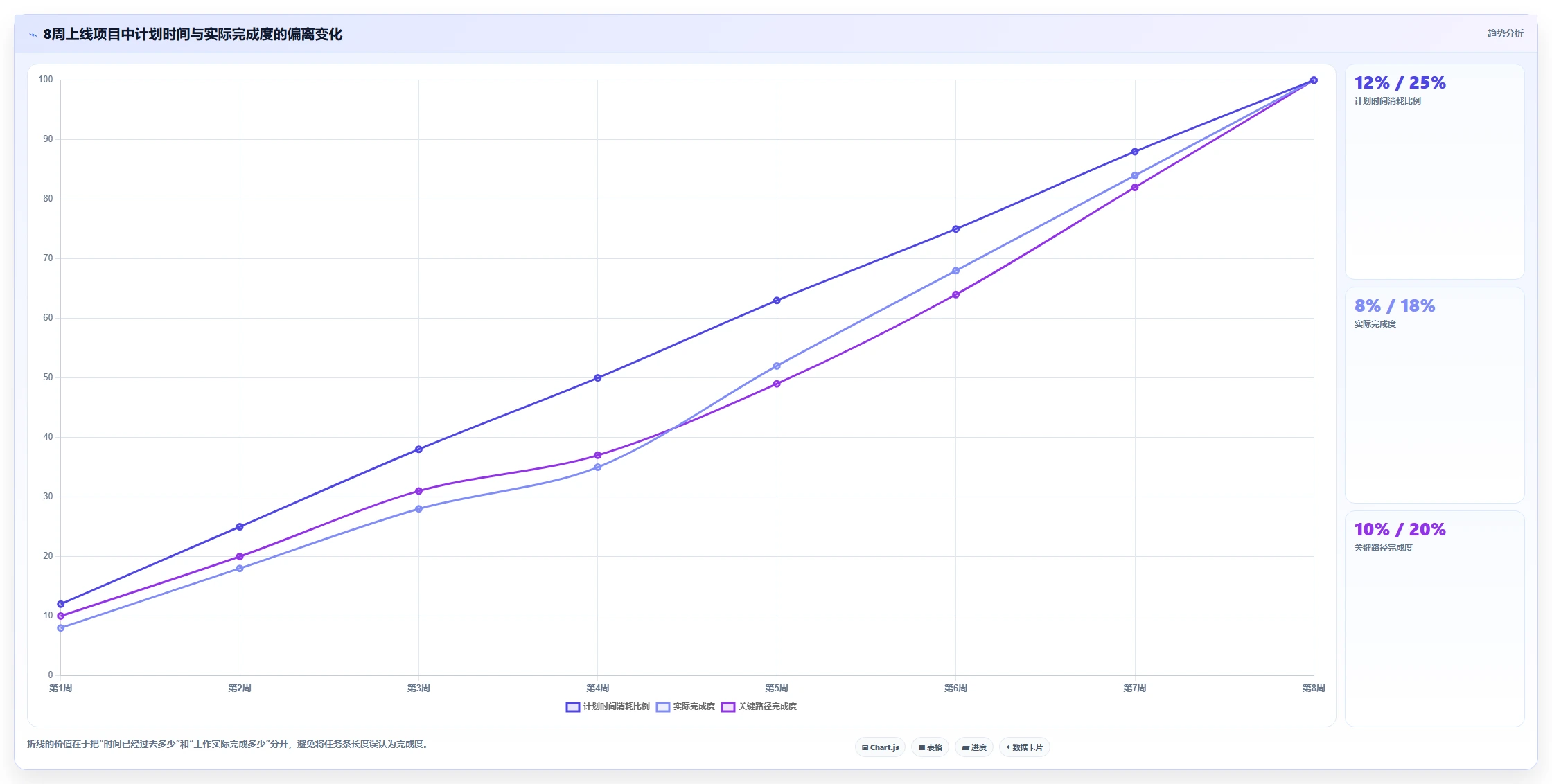This screenshot has height=784, width=1552.
Task: Click the 第6周 x-axis label
Action: (955, 688)
